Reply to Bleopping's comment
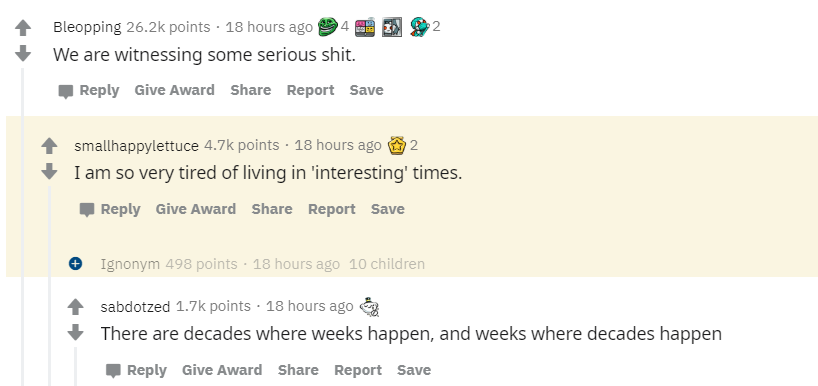Screen dimensions: 818x386 [x=89, y=91]
